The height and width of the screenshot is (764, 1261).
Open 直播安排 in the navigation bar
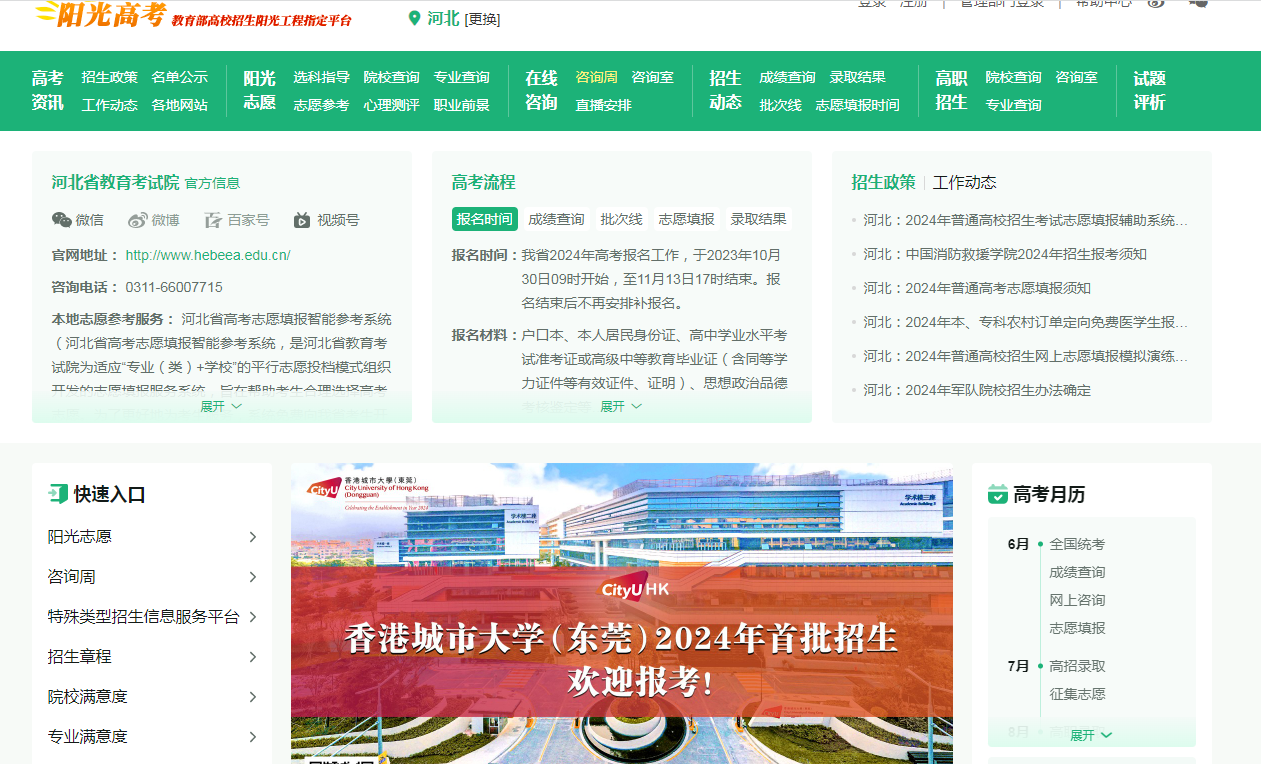[x=604, y=105]
